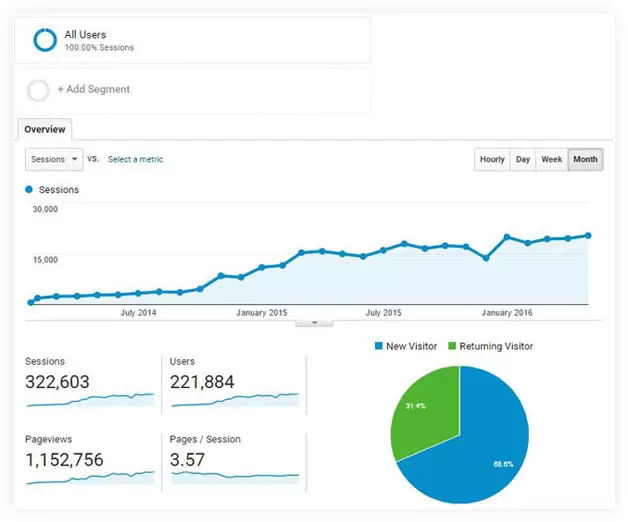Click the green 31.4% pie slice

425,410
